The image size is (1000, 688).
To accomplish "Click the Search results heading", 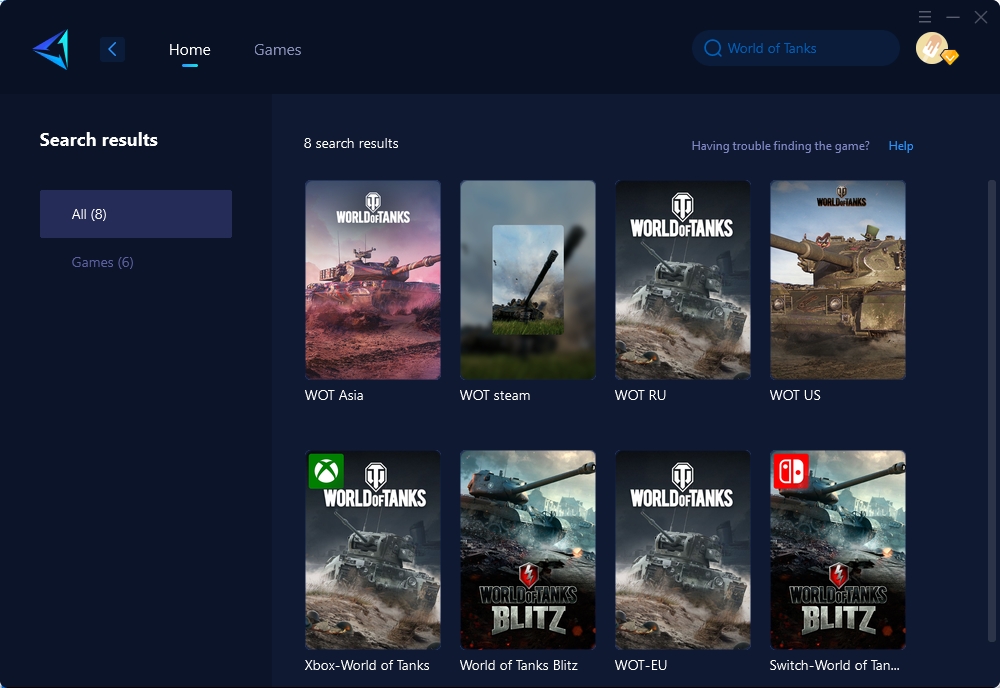I will [99, 140].
